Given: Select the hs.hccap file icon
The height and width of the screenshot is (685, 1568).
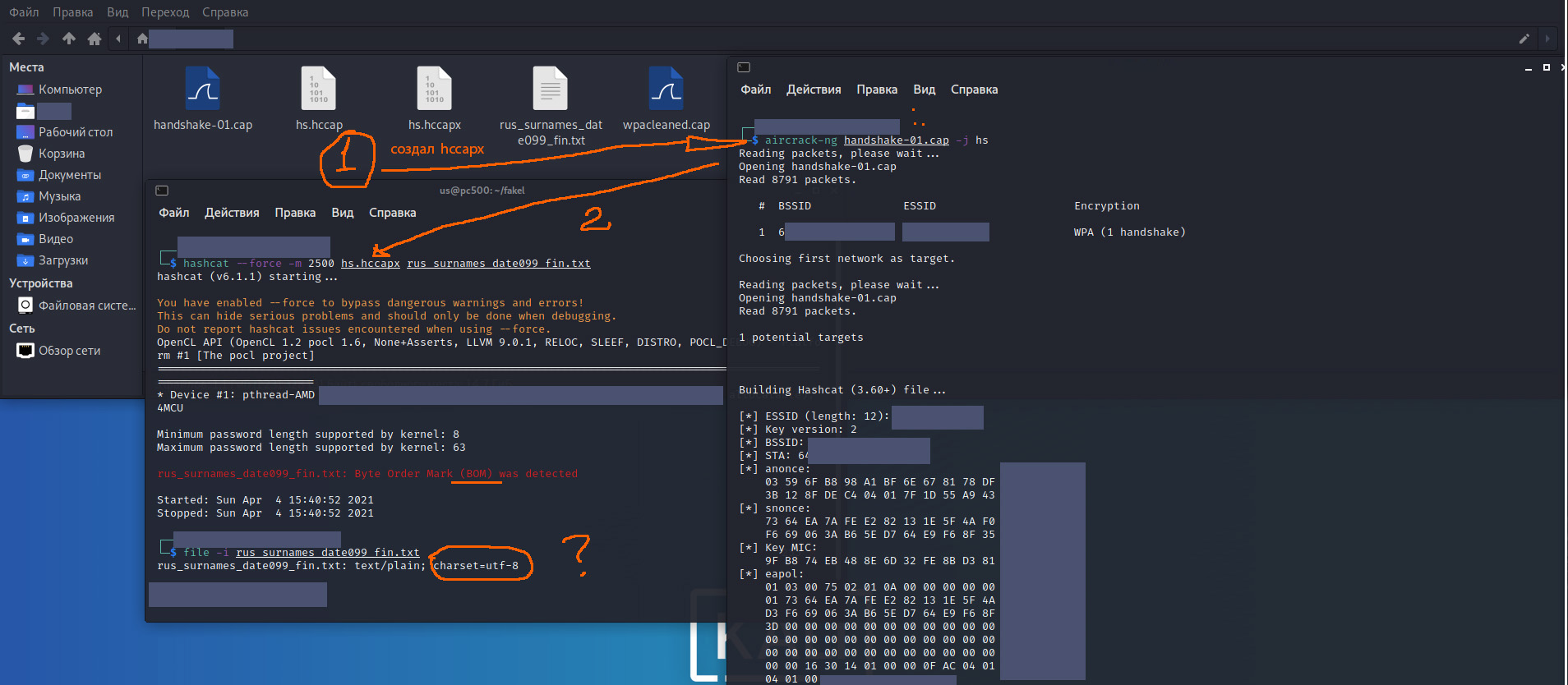Looking at the screenshot, I should pos(319,90).
